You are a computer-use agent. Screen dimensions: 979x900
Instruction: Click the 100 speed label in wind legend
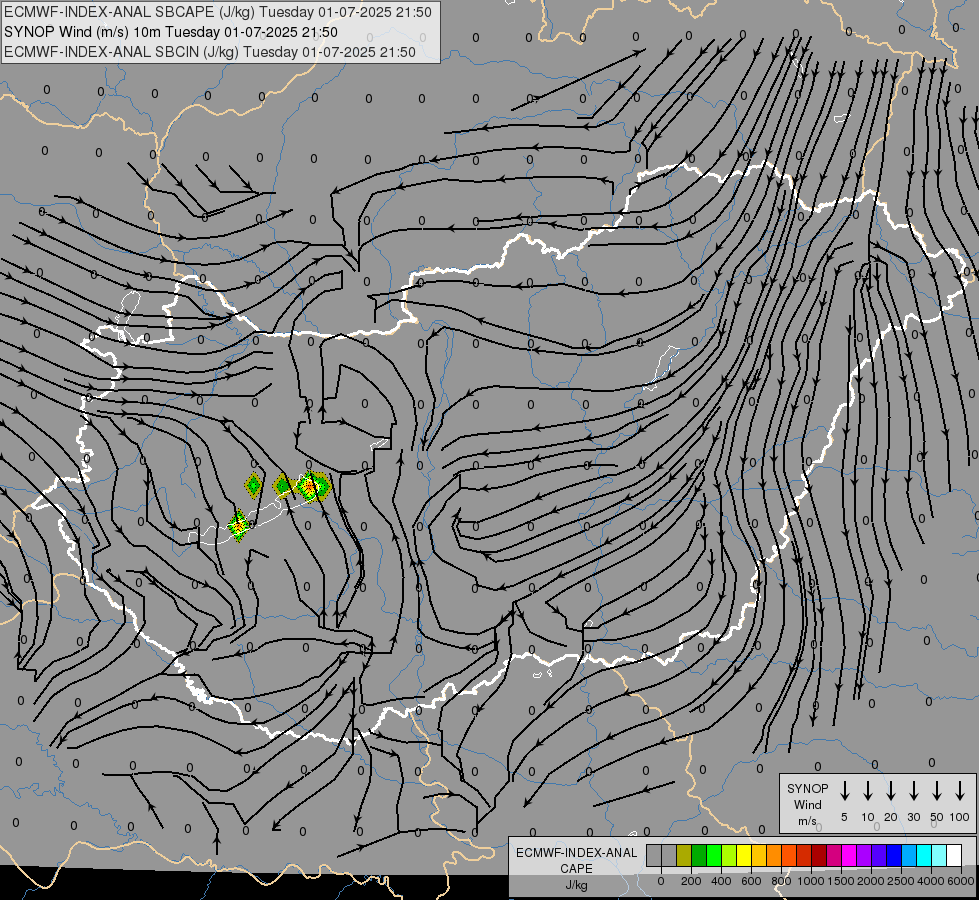pyautogui.click(x=960, y=817)
